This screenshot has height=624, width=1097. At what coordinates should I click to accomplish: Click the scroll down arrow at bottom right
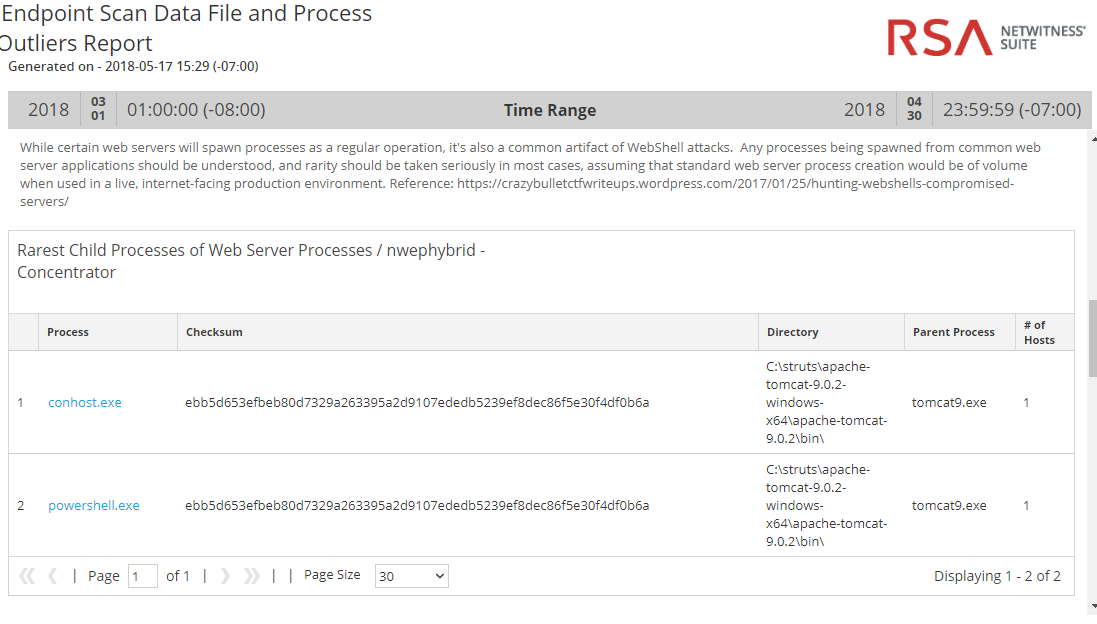pyautogui.click(x=1092, y=605)
